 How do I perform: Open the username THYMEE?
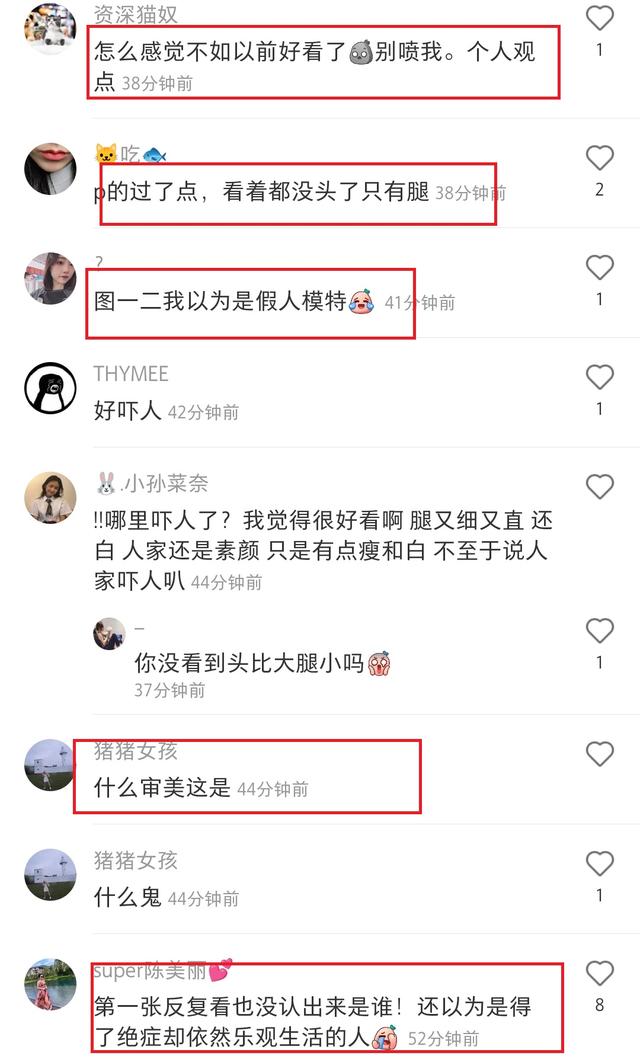(131, 373)
